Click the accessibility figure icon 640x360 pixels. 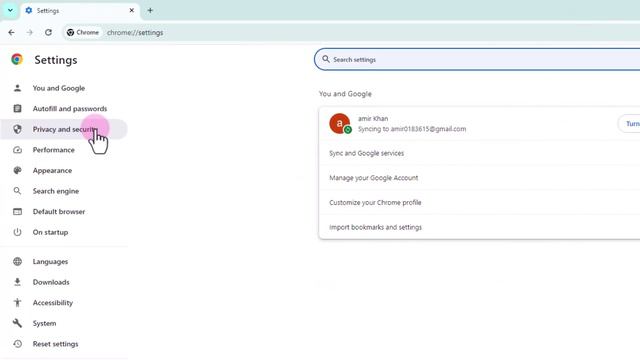[x=17, y=302]
